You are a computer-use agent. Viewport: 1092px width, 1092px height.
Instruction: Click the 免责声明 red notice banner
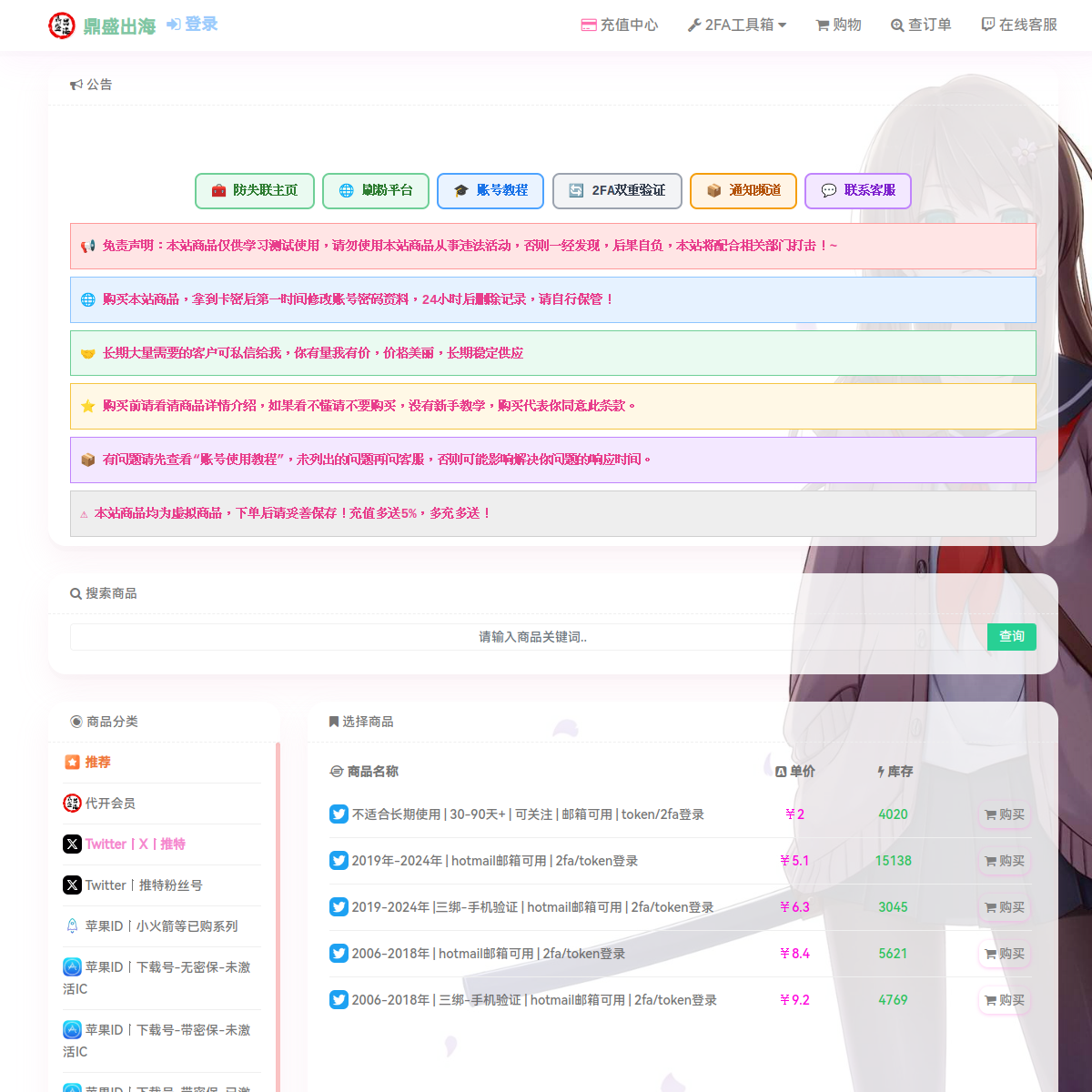click(x=553, y=246)
